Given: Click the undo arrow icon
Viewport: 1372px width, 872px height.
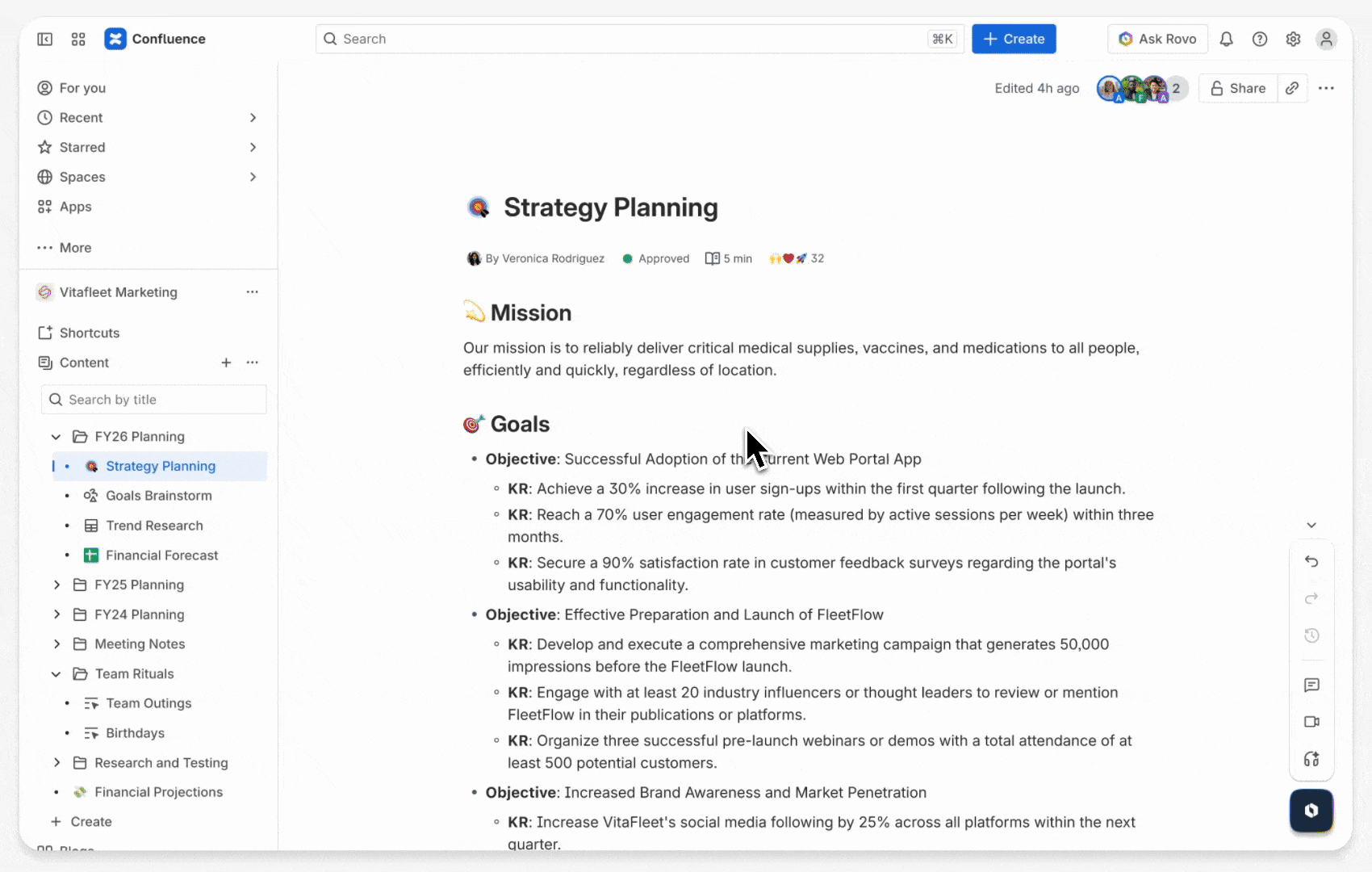Looking at the screenshot, I should 1311,561.
